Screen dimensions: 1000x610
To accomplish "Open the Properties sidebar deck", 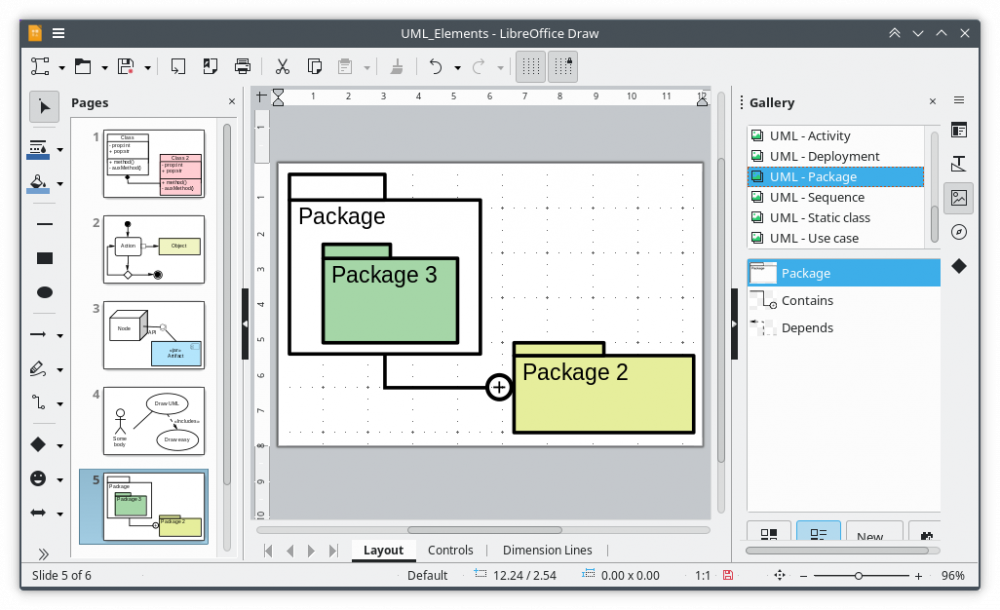I will tap(959, 130).
